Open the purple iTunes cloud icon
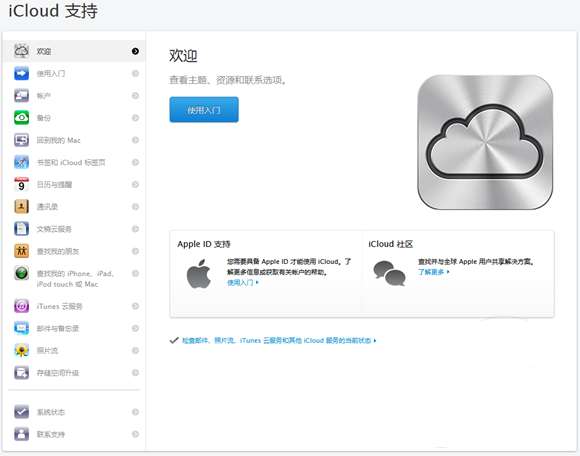This screenshot has height=456, width=580. pyautogui.click(x=21, y=306)
